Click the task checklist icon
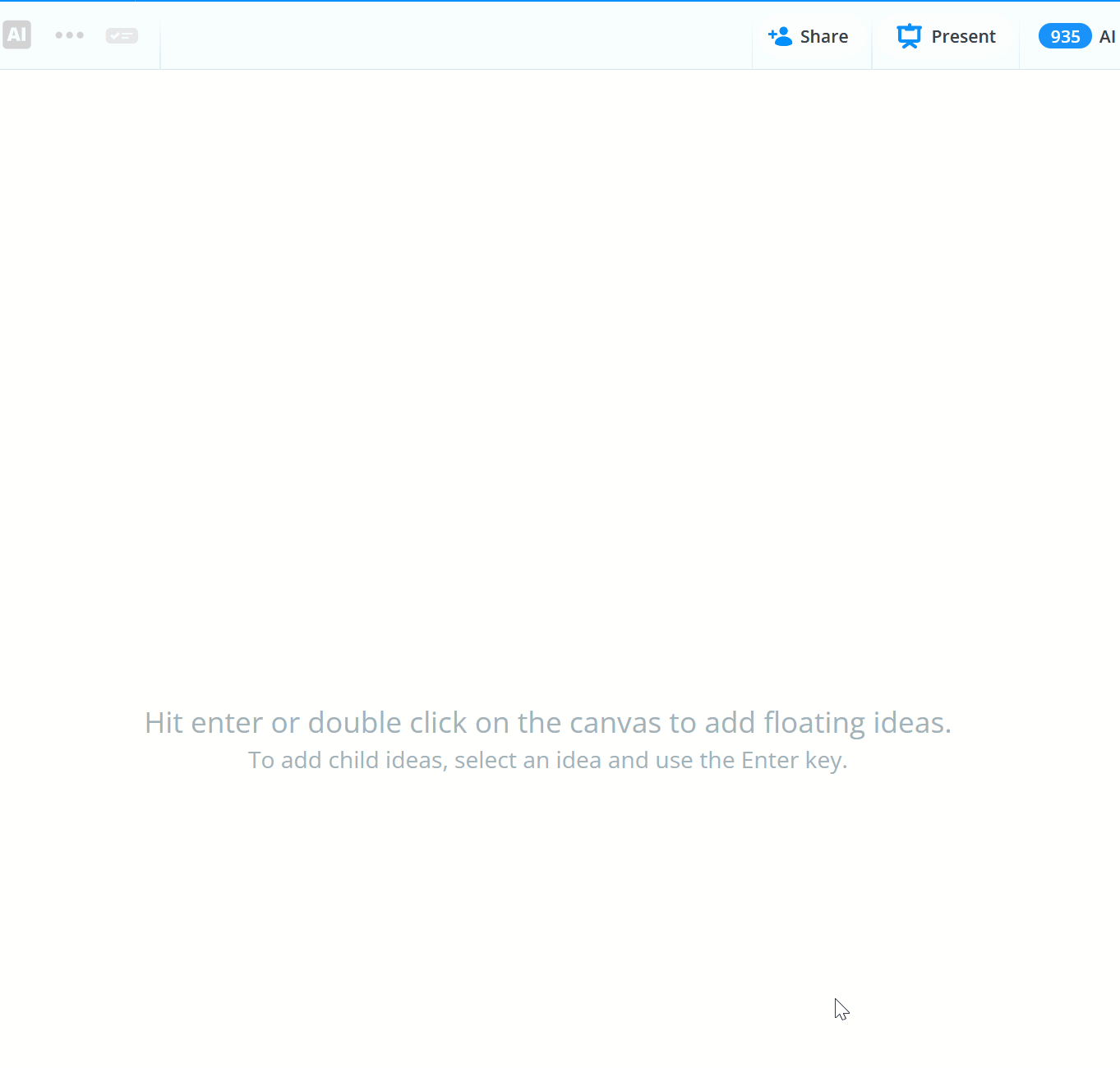 pos(122,36)
